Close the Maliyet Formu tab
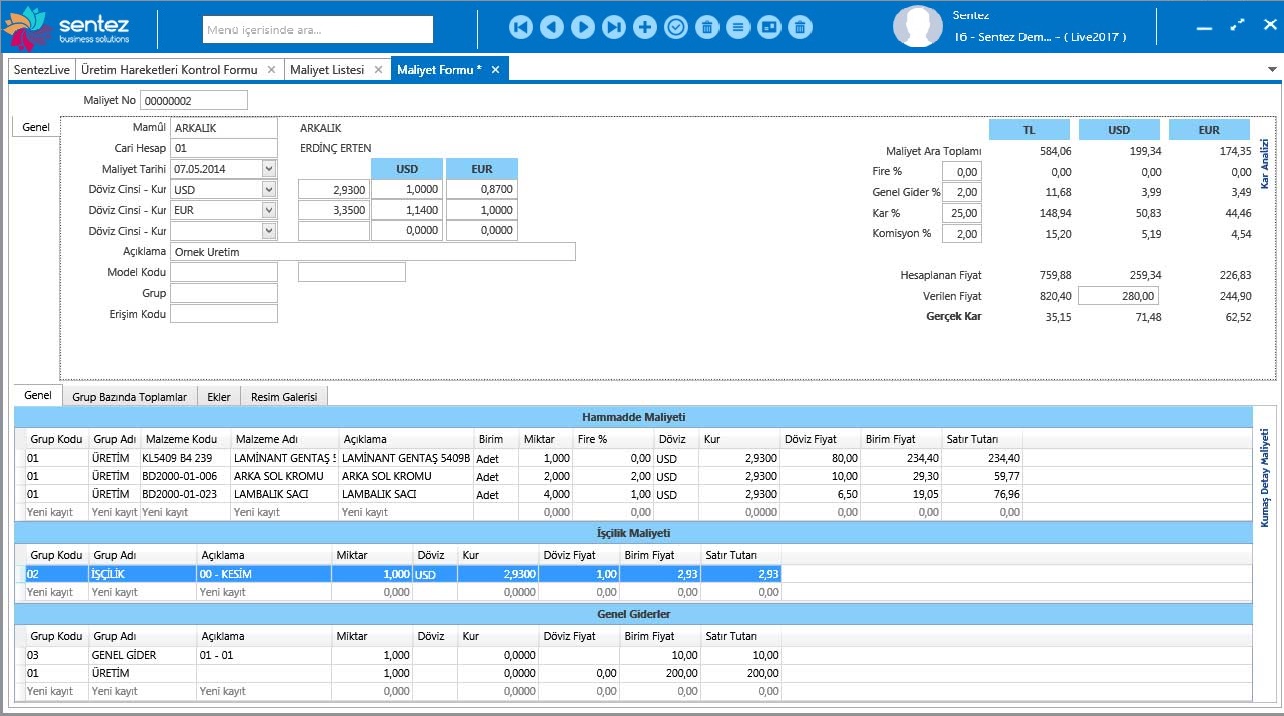 [495, 69]
